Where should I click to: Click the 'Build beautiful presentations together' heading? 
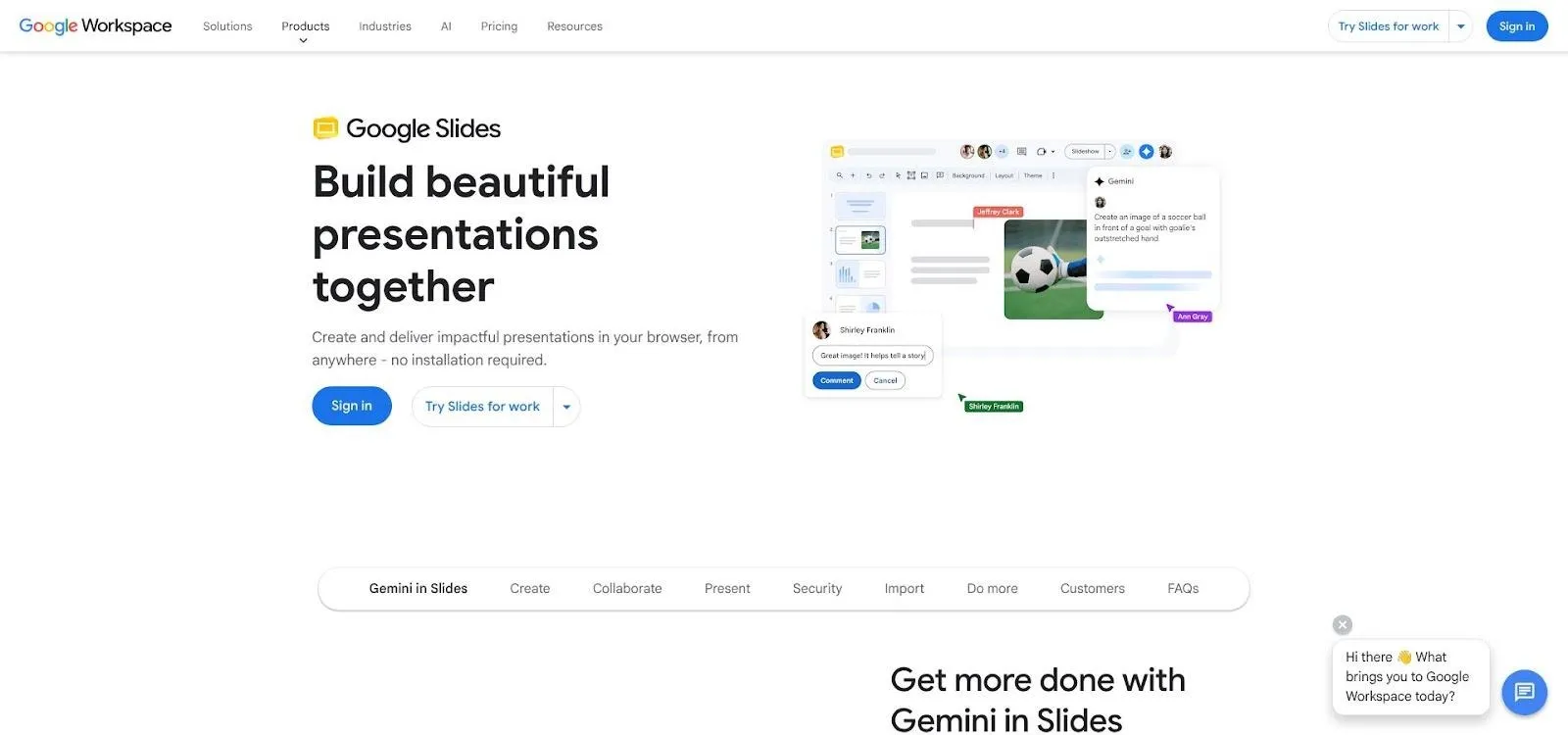pyautogui.click(x=461, y=234)
